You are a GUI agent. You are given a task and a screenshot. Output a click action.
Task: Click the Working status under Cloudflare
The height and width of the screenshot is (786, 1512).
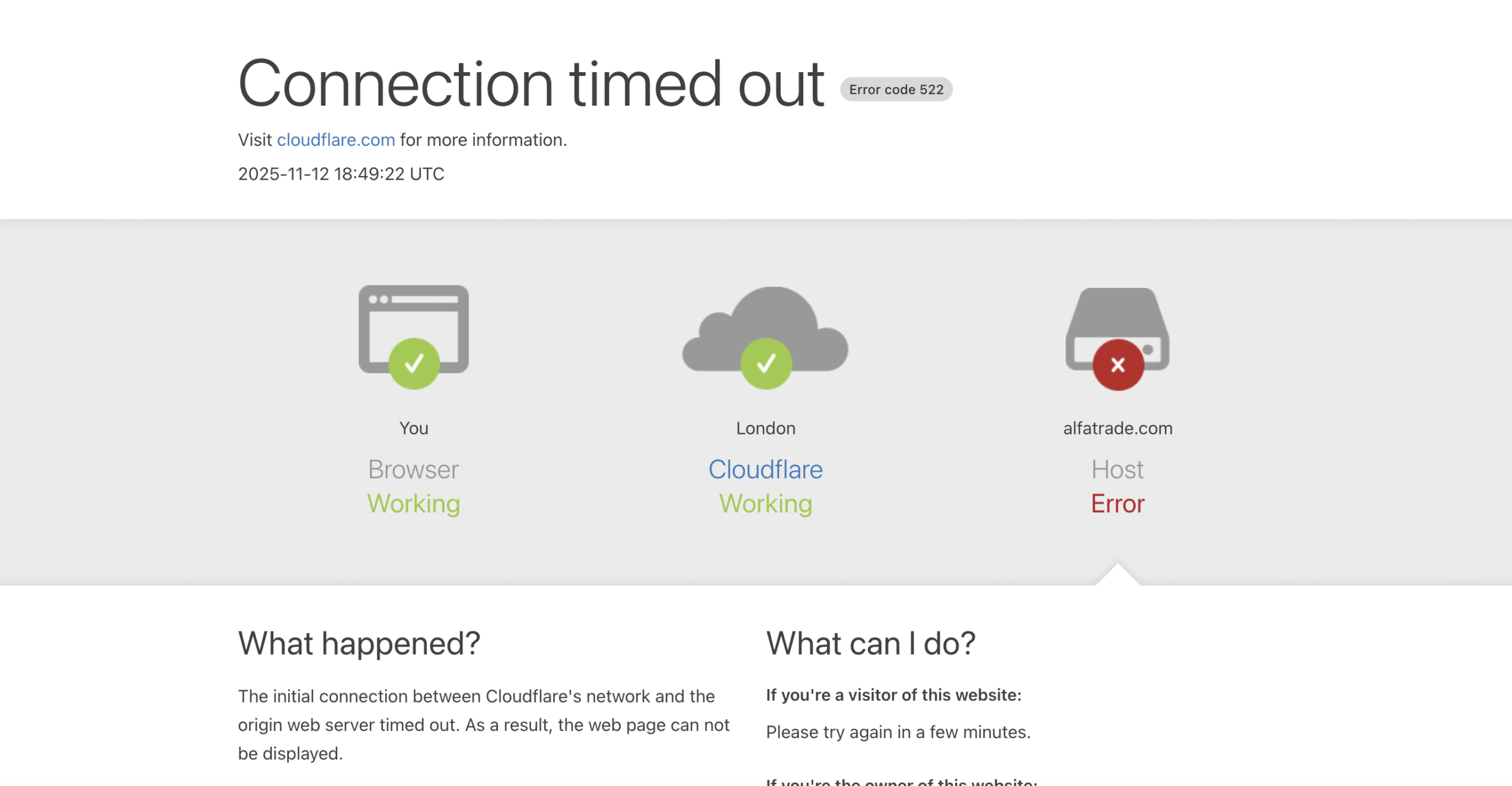tap(765, 504)
